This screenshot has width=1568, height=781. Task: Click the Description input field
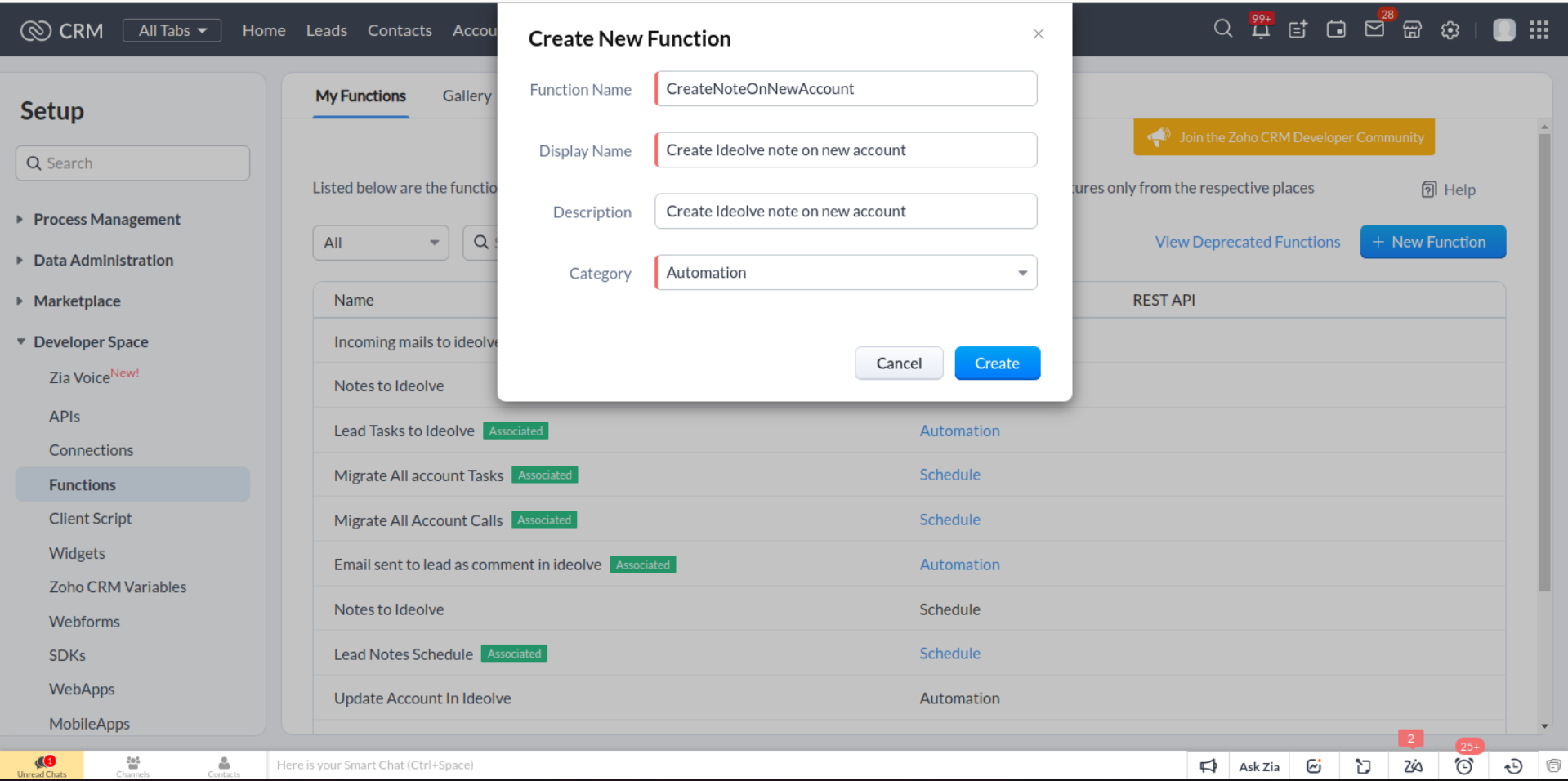846,211
